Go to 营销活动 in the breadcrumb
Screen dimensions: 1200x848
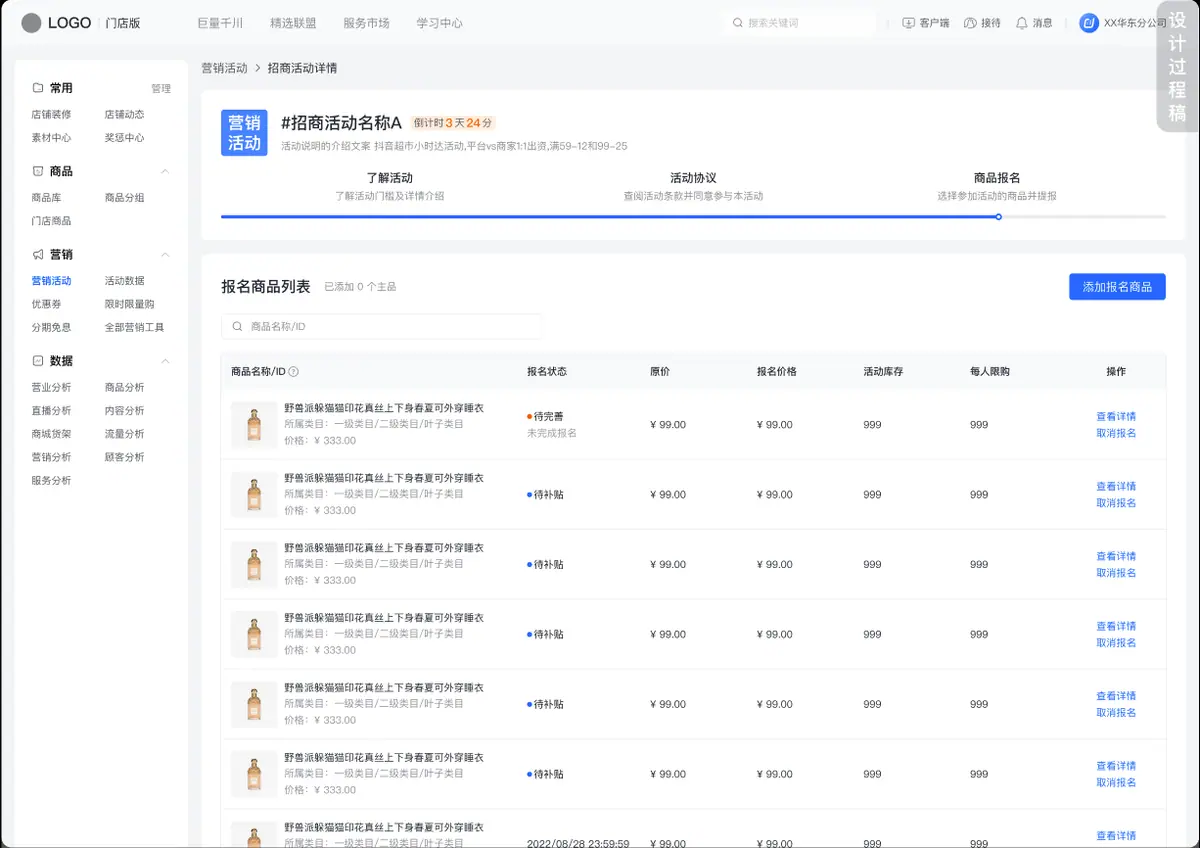coord(224,68)
